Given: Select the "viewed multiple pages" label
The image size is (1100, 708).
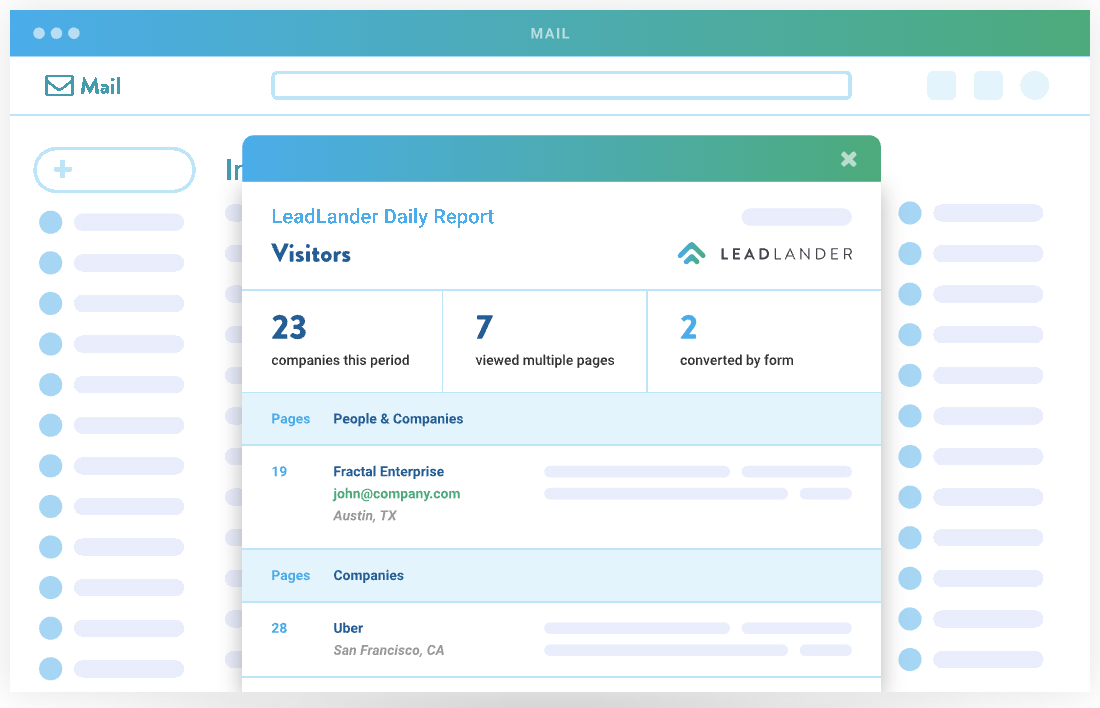Looking at the screenshot, I should click(544, 360).
